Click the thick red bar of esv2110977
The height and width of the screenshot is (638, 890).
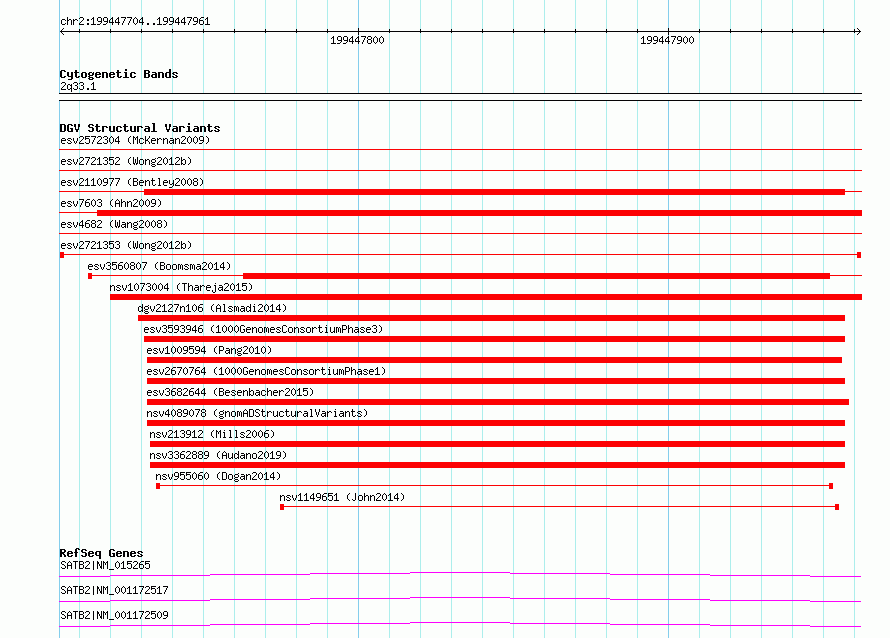pos(494,192)
